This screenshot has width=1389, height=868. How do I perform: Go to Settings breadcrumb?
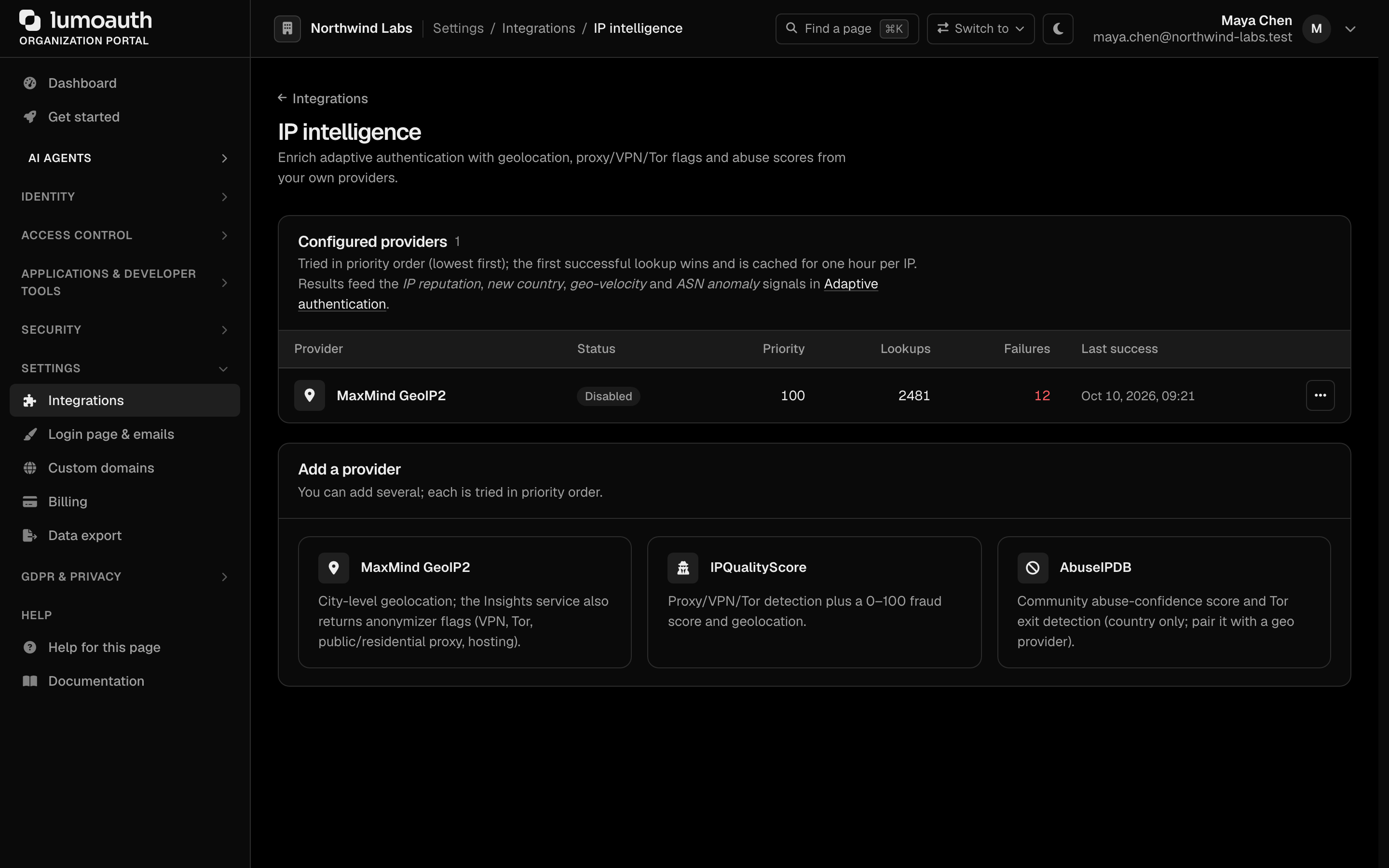pyautogui.click(x=458, y=28)
